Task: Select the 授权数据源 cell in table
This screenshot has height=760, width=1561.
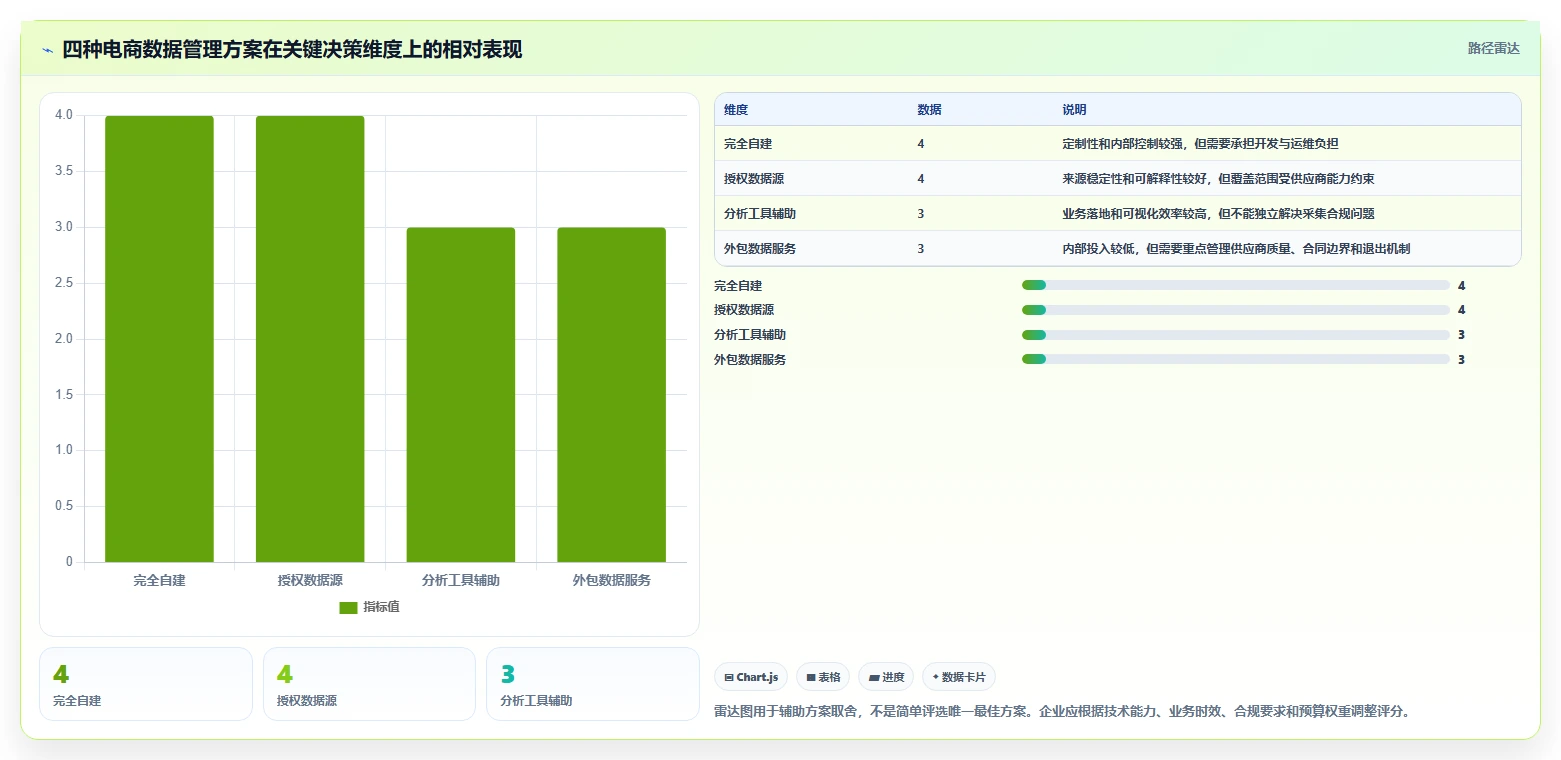Action: 754,179
